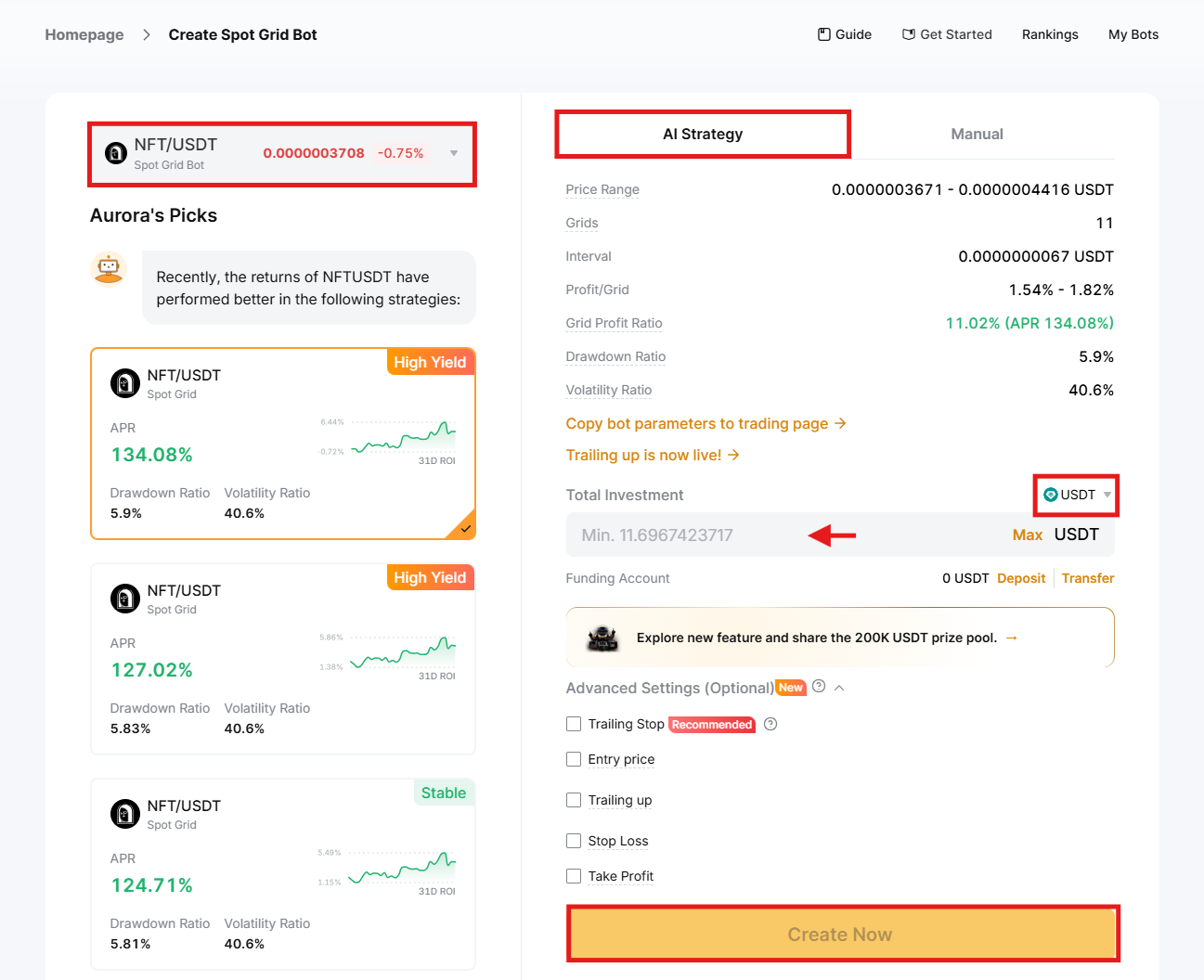Check the Entry price option

[x=574, y=759]
